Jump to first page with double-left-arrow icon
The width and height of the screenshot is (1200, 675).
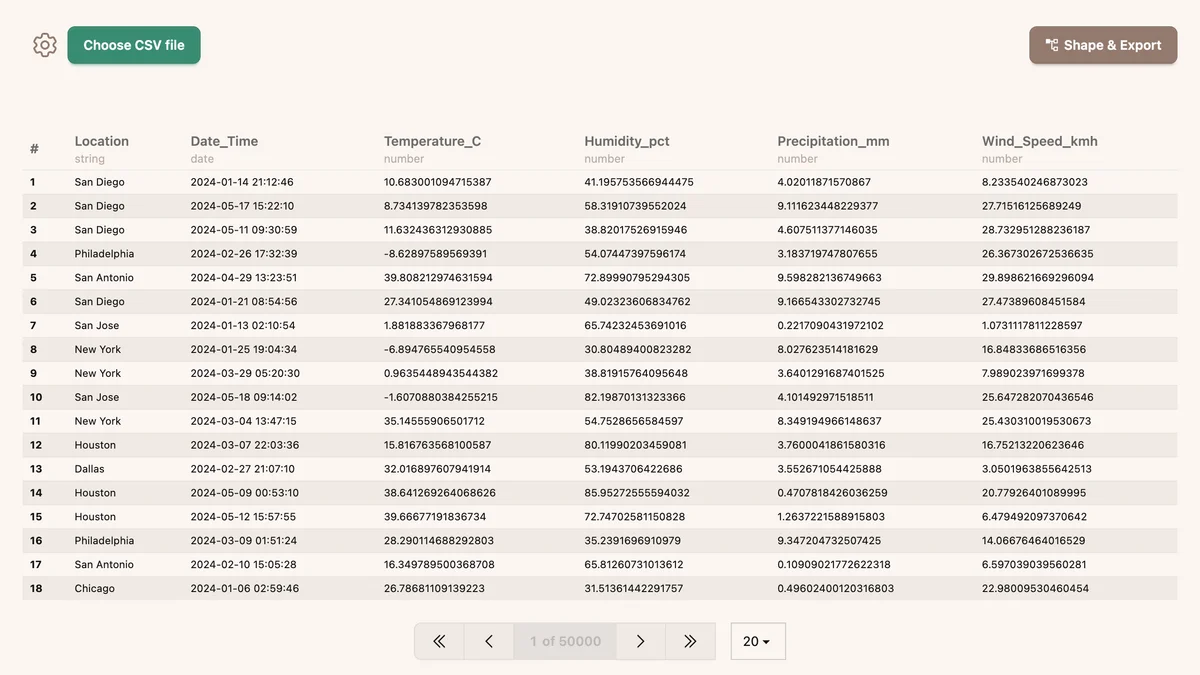(x=439, y=641)
